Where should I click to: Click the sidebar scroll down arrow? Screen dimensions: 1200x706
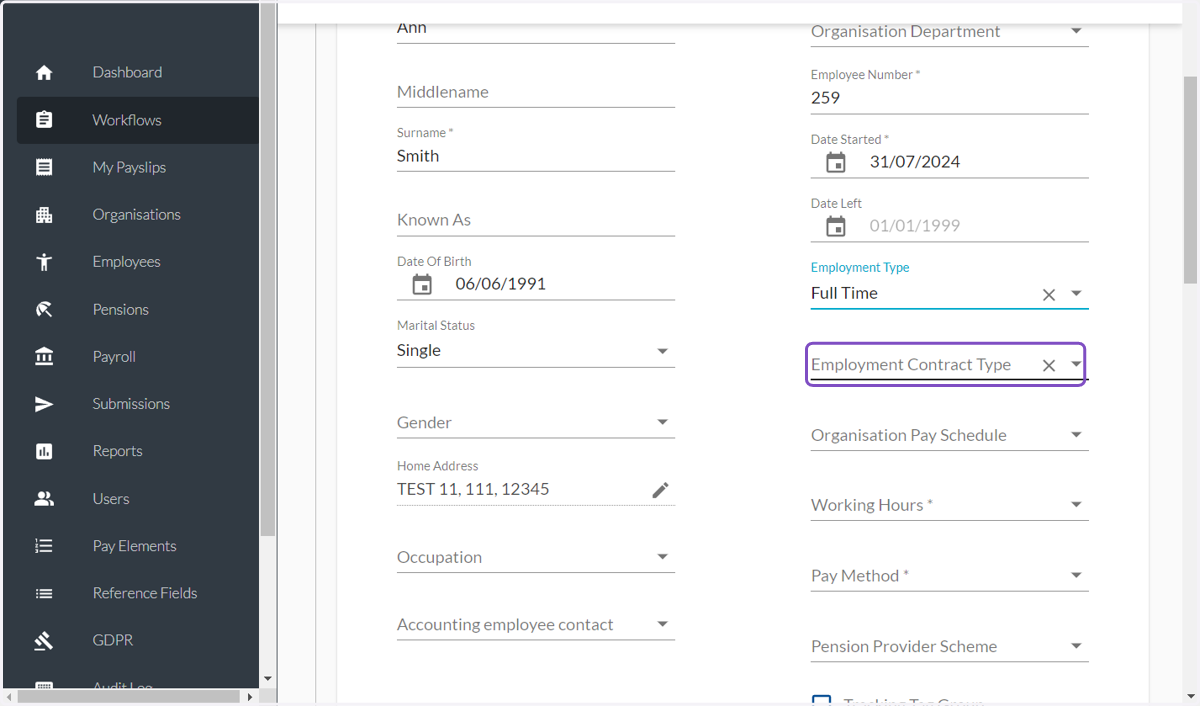click(x=267, y=679)
